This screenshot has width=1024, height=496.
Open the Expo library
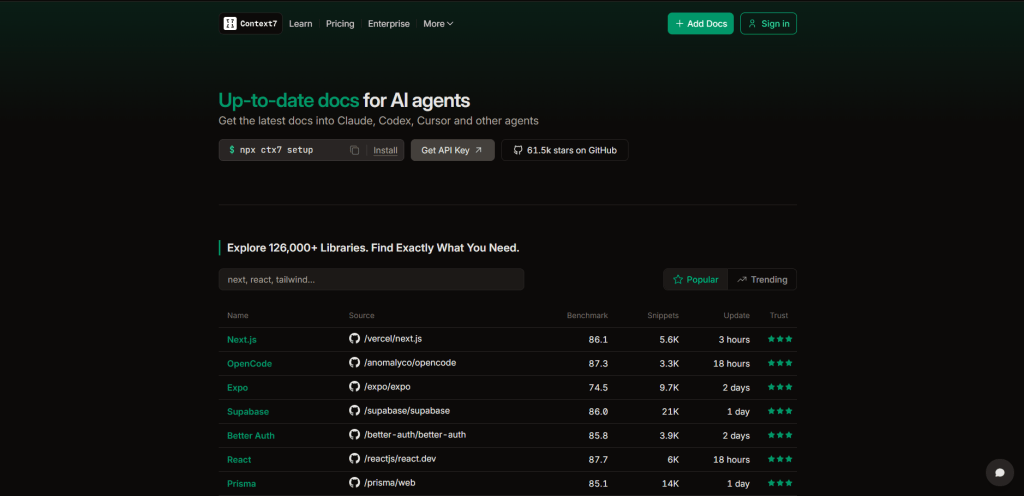pyautogui.click(x=238, y=388)
